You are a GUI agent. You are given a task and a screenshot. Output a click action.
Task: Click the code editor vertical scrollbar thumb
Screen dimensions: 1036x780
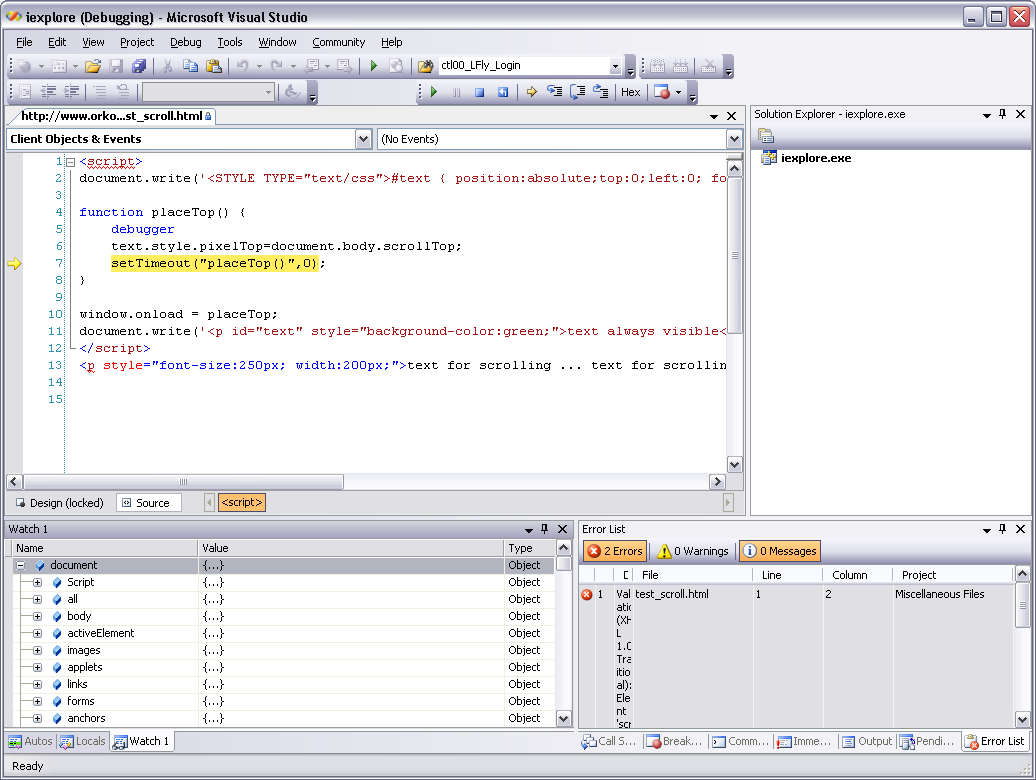pos(735,256)
